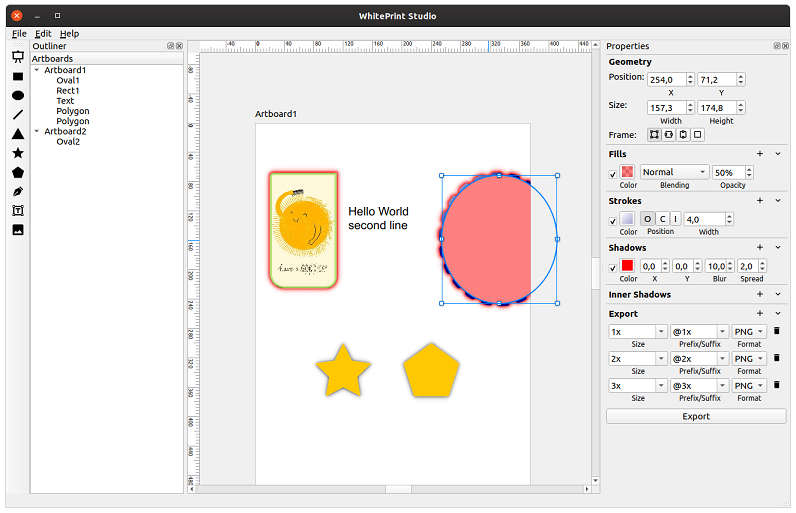Delete the 1x export preset
This screenshot has width=796, height=513.
[776, 331]
